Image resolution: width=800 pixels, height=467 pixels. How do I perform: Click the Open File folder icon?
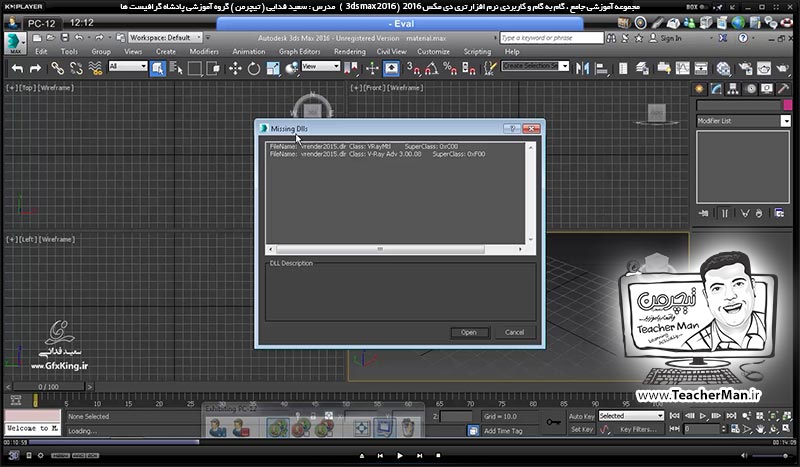51,38
